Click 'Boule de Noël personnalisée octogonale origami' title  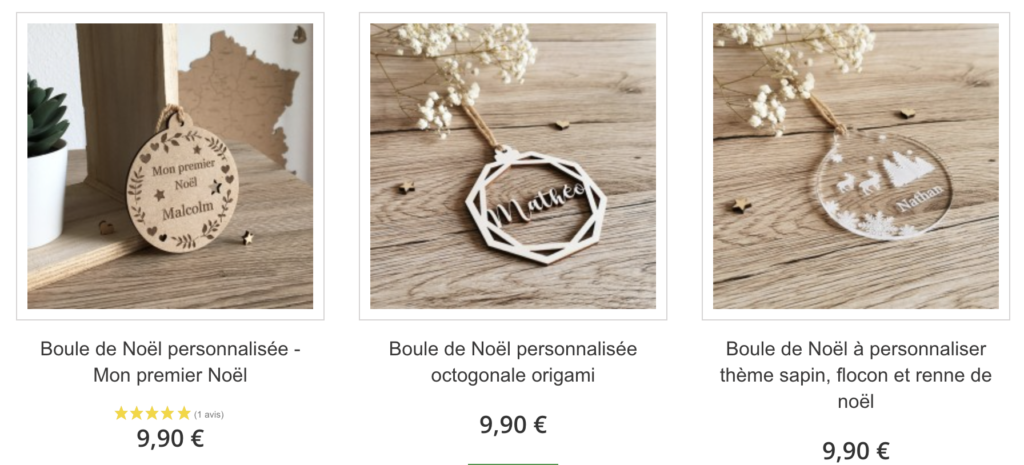pyautogui.click(x=513, y=362)
